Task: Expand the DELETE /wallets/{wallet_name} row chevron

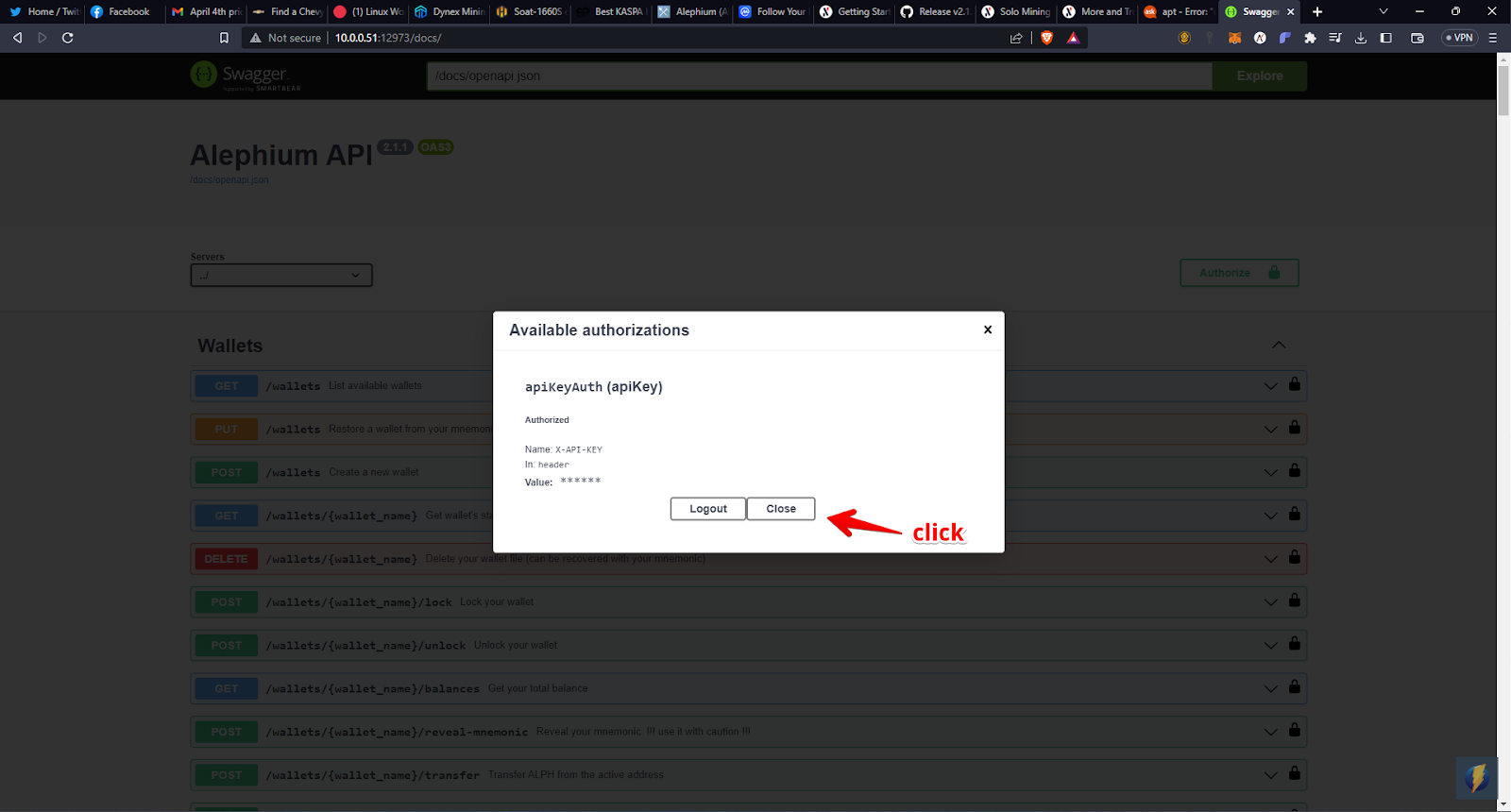Action: coord(1271,559)
